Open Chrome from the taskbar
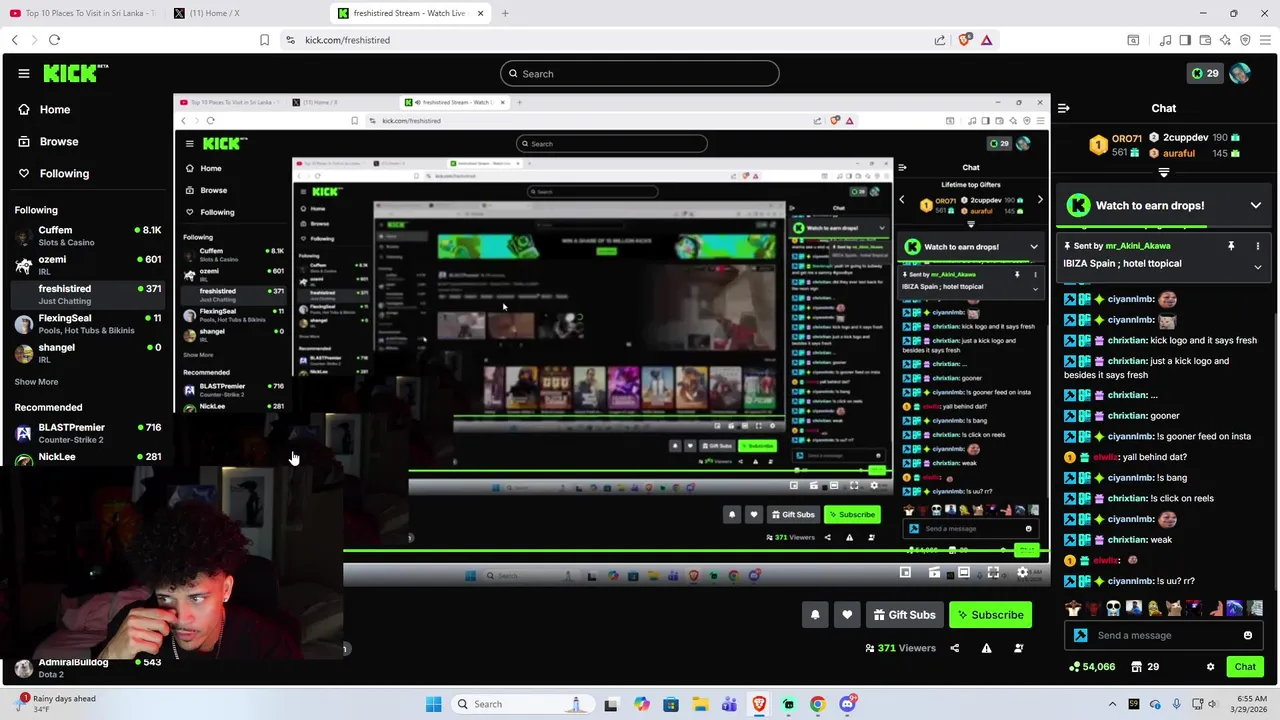Image resolution: width=1280 pixels, height=720 pixels. 817,704
